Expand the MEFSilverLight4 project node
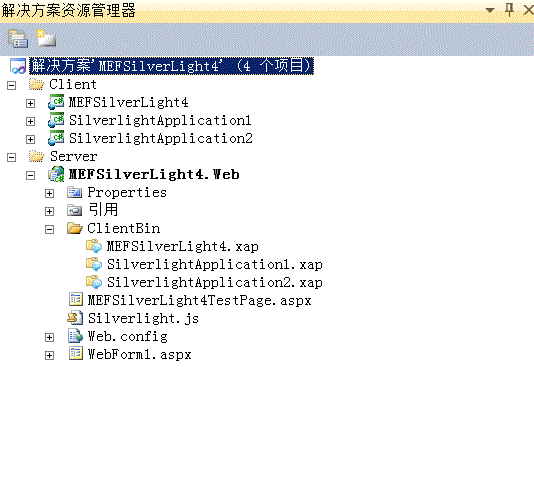The height and width of the screenshot is (478, 534). pyautogui.click(x=31, y=103)
